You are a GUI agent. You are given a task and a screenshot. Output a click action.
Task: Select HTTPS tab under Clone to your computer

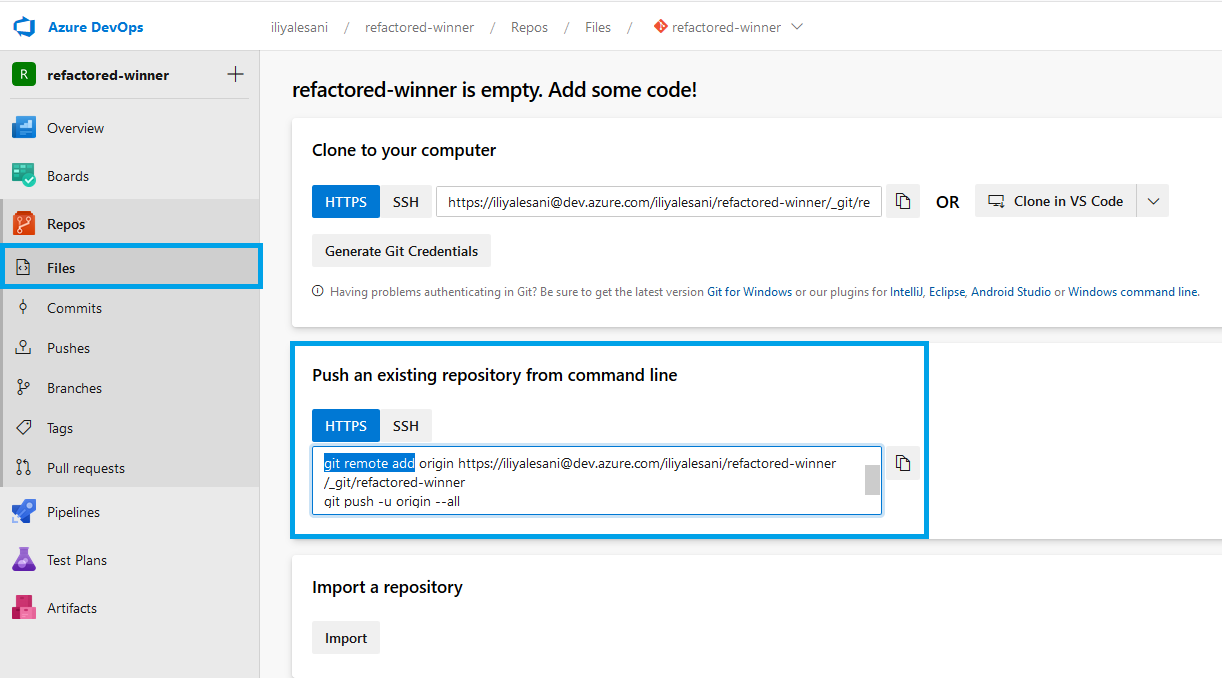pyautogui.click(x=346, y=201)
